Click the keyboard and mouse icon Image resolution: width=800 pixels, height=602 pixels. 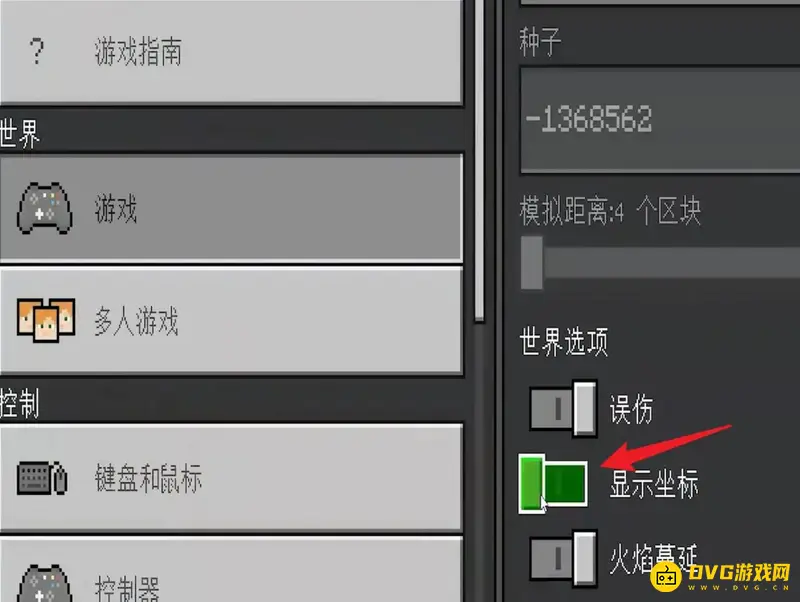42,478
